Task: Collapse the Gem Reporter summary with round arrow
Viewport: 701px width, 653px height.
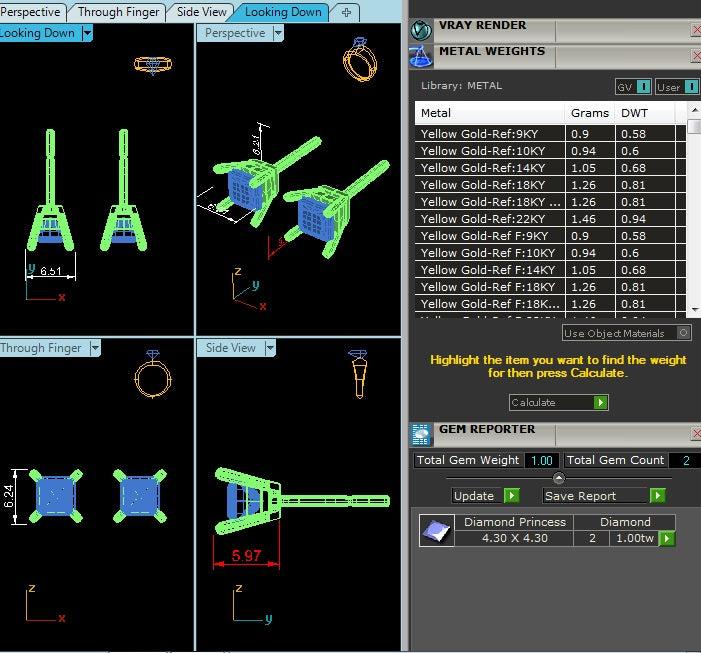Action: pos(559,478)
